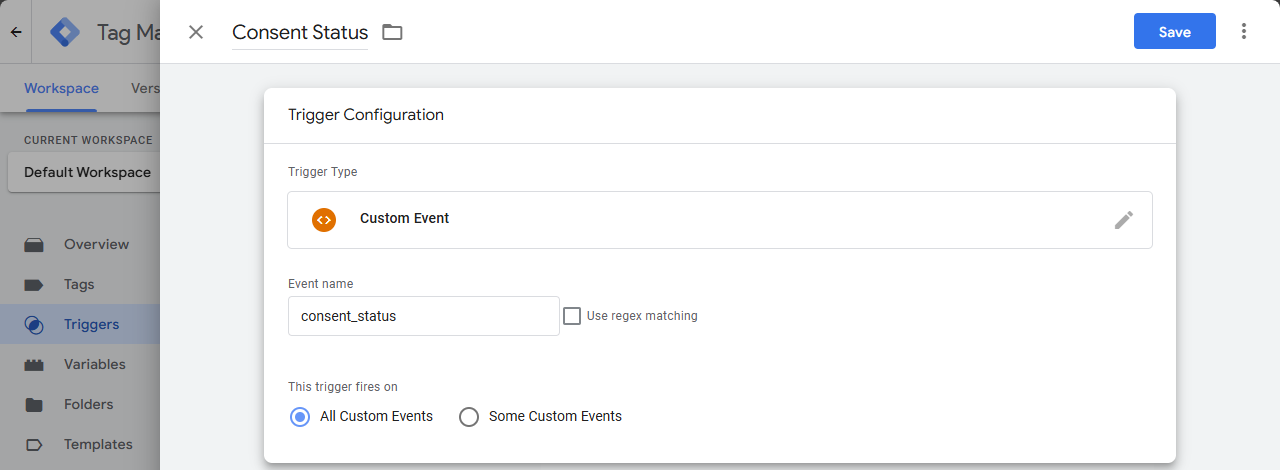Screen dimensions: 1280x470
Task: Select Some Custom Events radio button
Action: (x=468, y=417)
